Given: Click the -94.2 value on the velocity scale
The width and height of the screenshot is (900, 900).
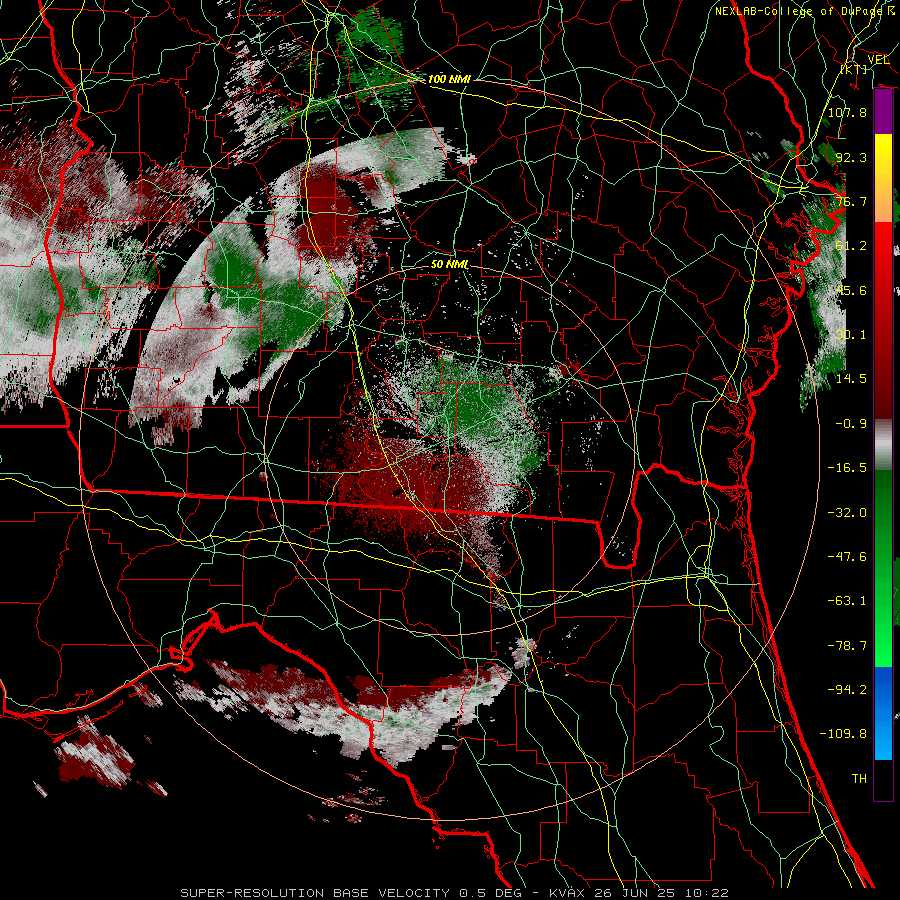Looking at the screenshot, I should (x=847, y=690).
